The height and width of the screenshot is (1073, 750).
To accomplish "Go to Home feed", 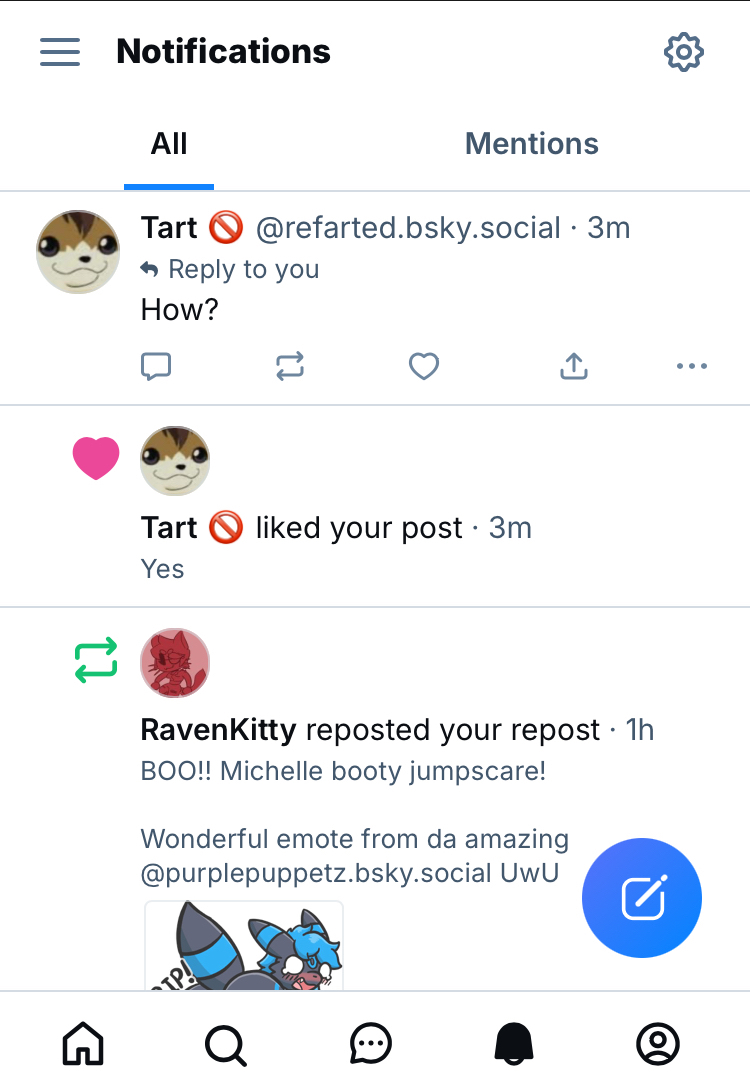I will (83, 1044).
